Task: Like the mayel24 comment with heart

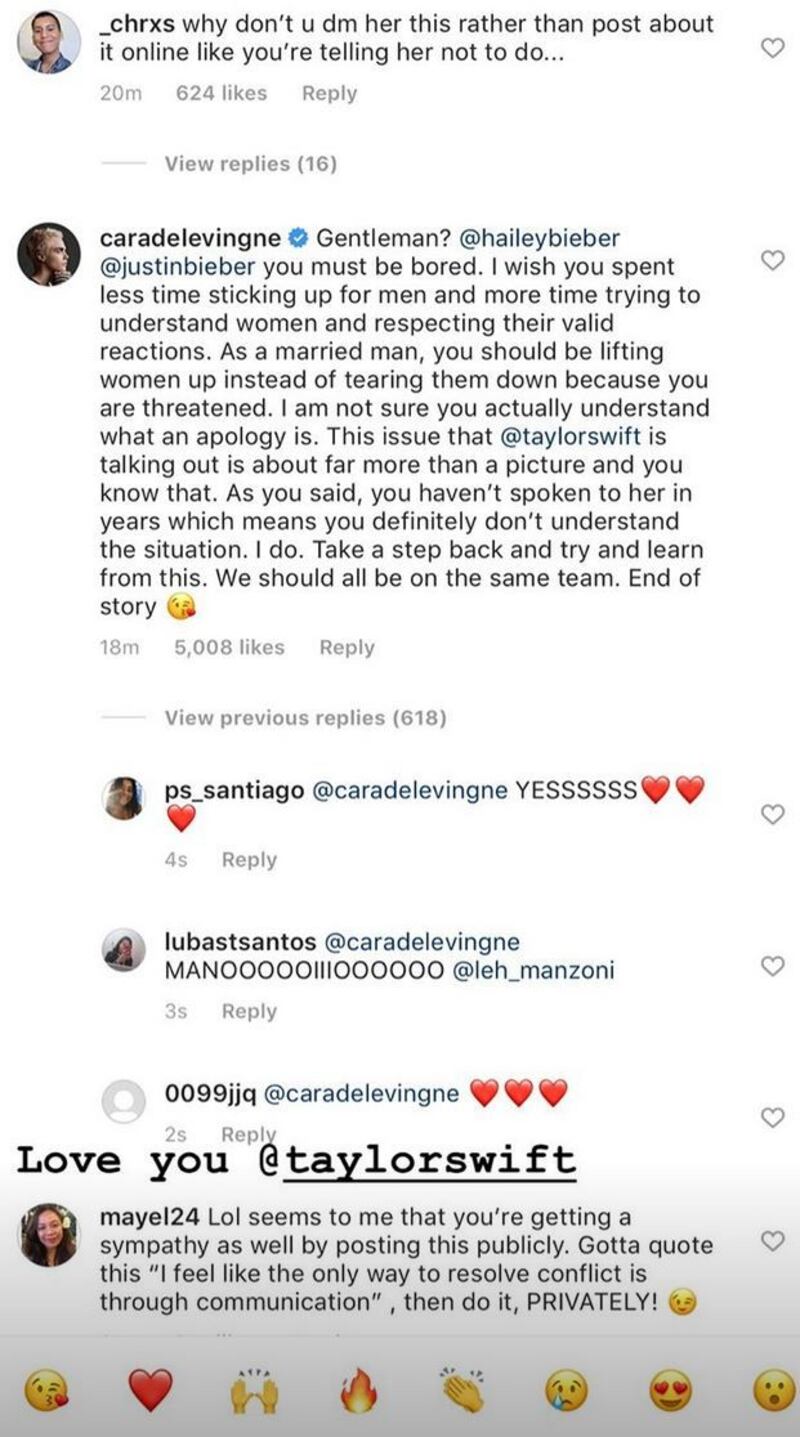Action: pos(773,1241)
